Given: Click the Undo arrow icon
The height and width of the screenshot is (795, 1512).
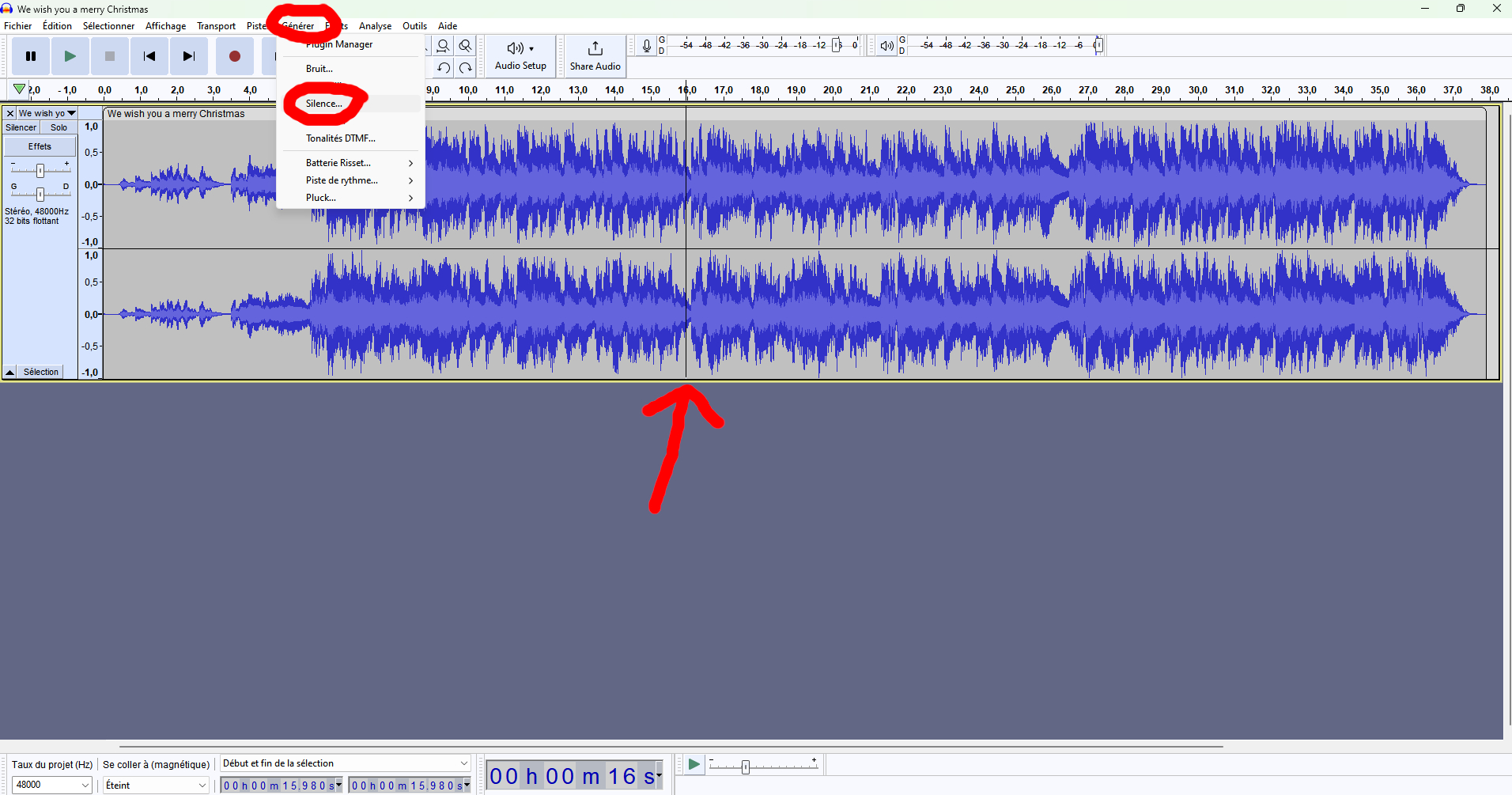Looking at the screenshot, I should point(443,67).
